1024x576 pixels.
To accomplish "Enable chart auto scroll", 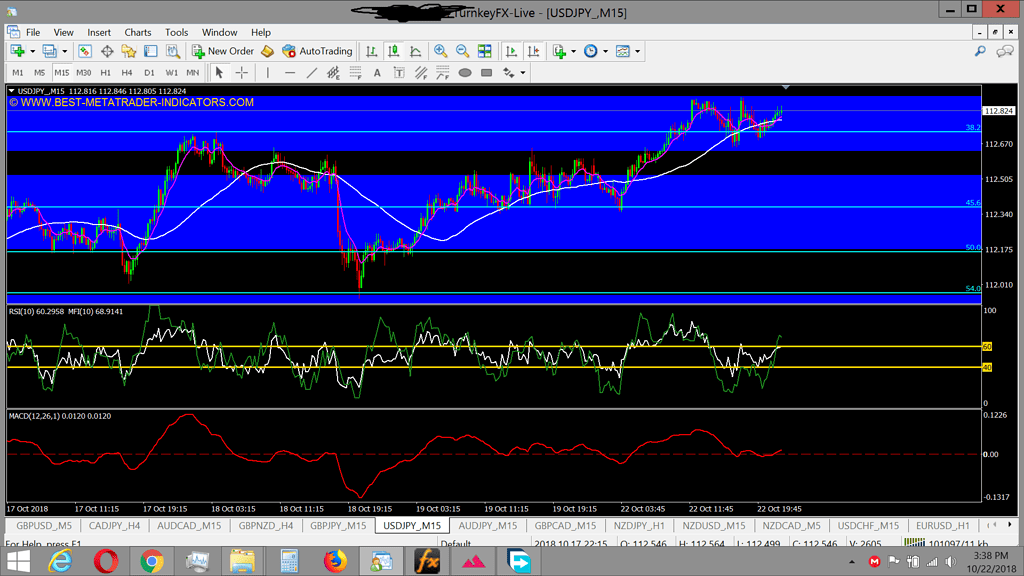I will 511,51.
